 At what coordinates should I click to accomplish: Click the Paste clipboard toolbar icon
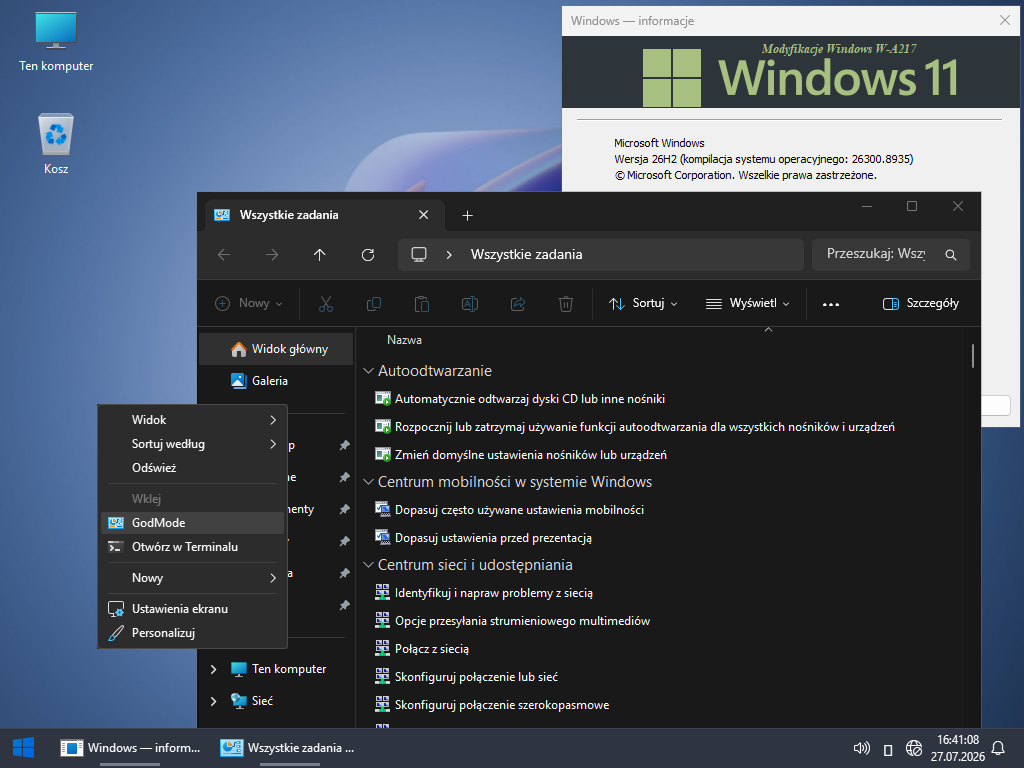click(422, 304)
